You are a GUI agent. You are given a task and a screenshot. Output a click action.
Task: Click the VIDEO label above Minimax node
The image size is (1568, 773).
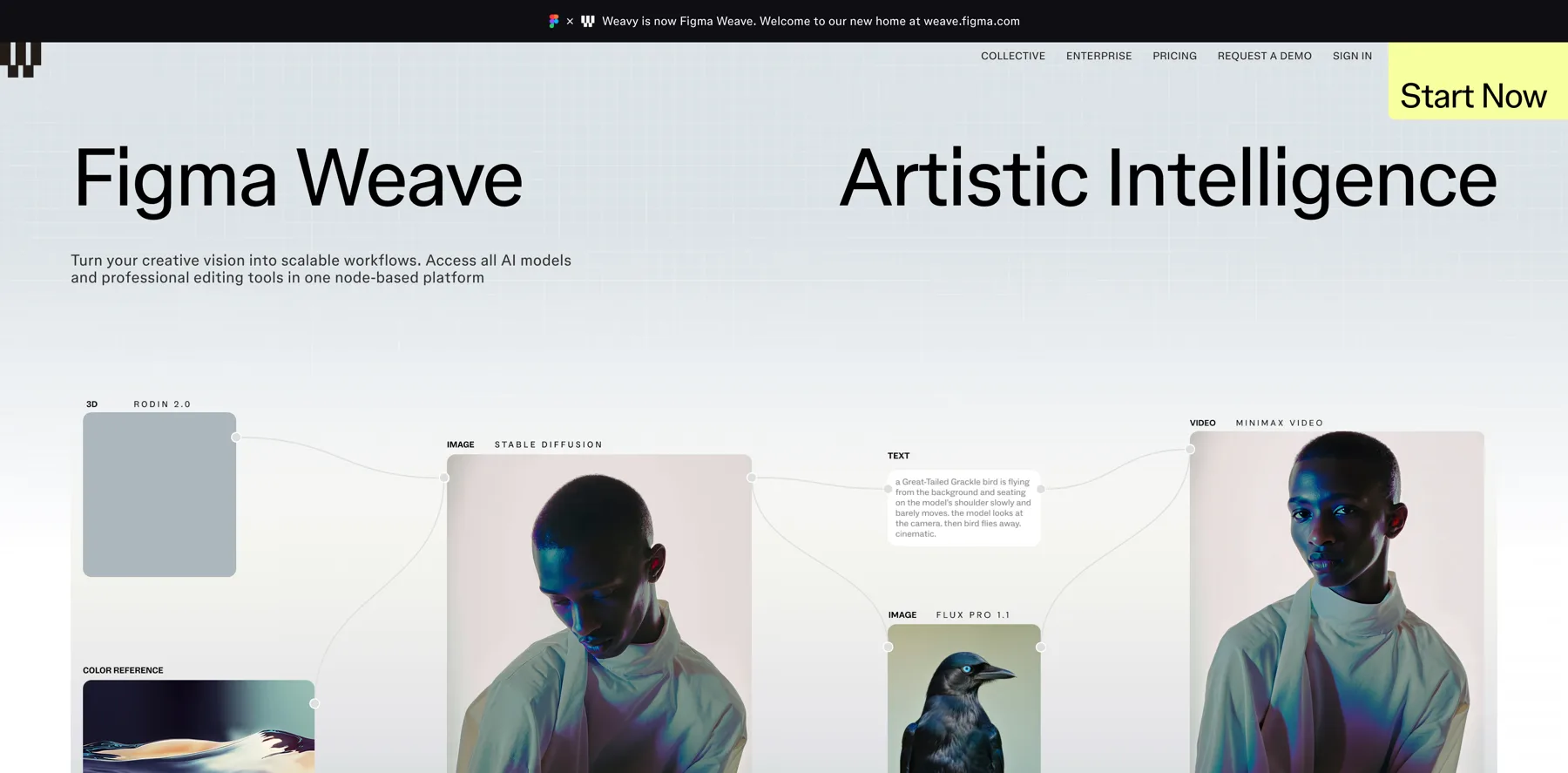pyautogui.click(x=1203, y=423)
